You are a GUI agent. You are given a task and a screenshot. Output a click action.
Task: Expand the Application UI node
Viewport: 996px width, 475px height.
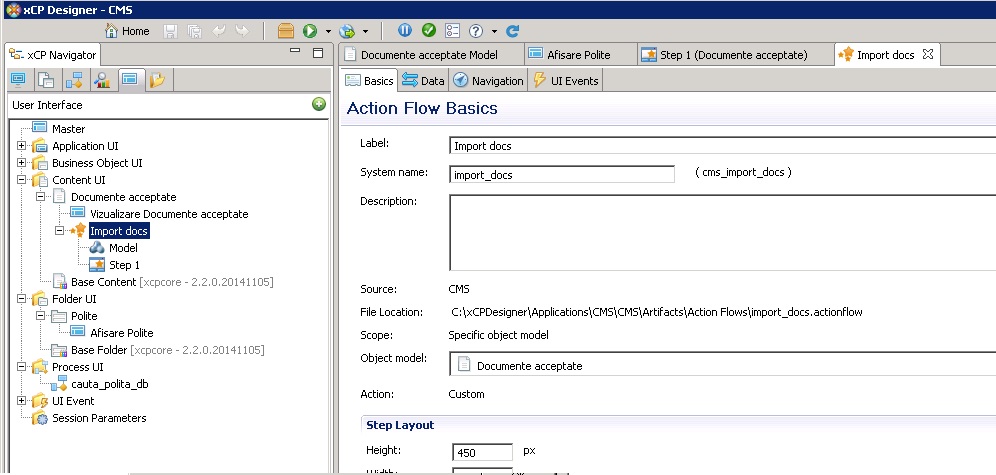pos(22,145)
